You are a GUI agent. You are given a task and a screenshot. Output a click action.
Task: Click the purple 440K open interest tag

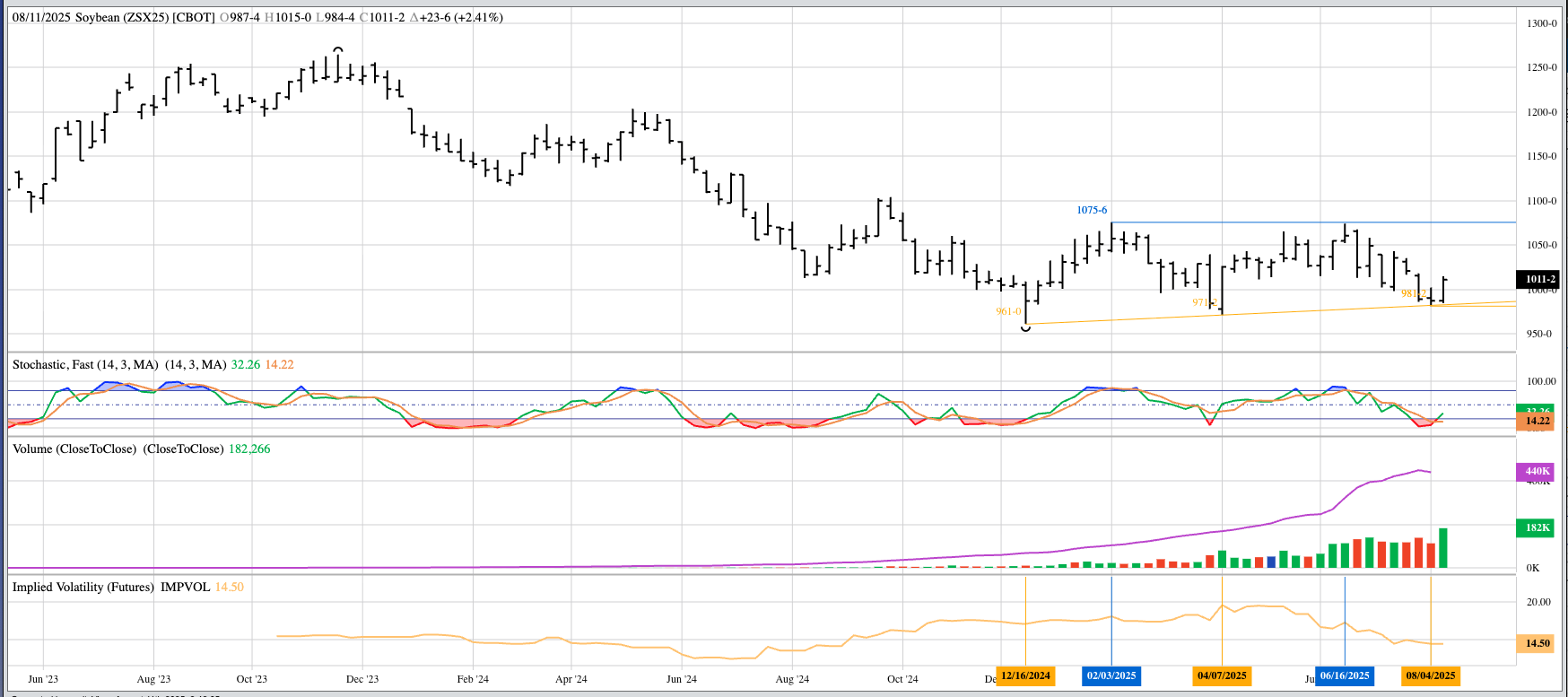coord(1538,471)
